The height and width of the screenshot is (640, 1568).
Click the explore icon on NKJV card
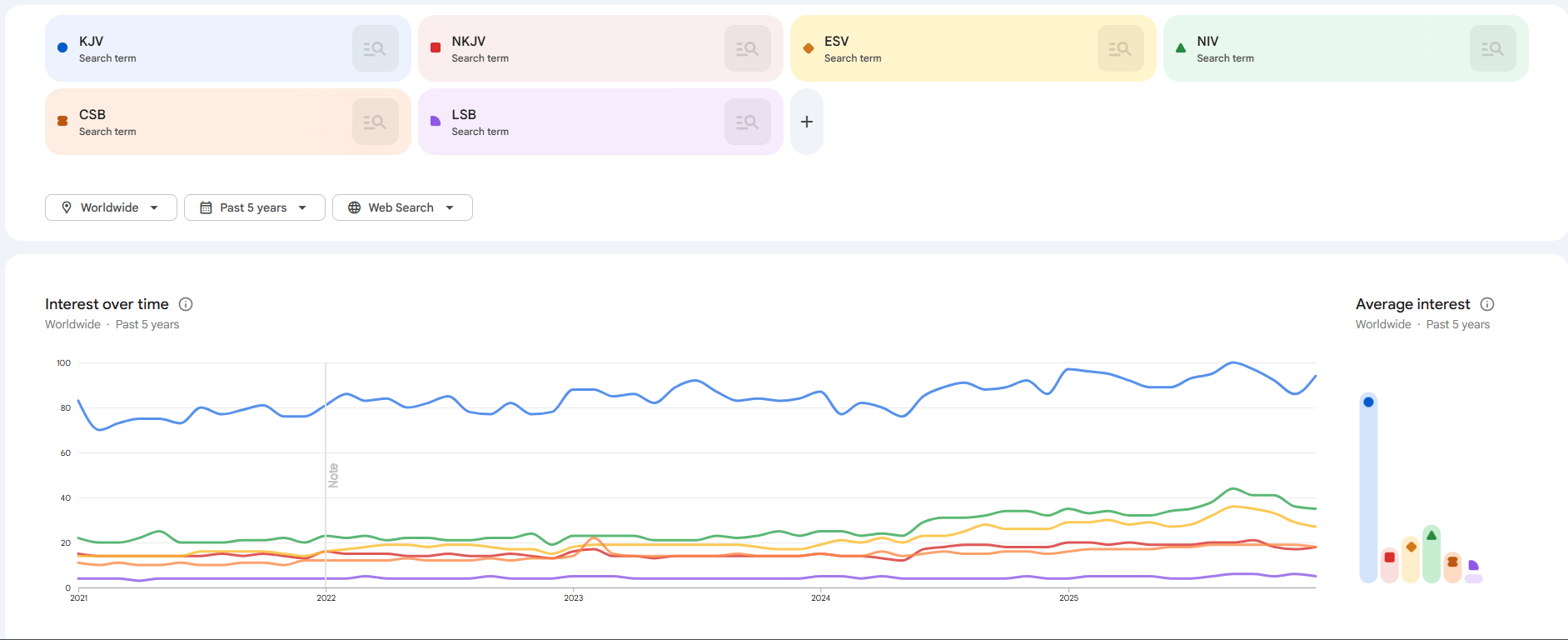pos(747,48)
